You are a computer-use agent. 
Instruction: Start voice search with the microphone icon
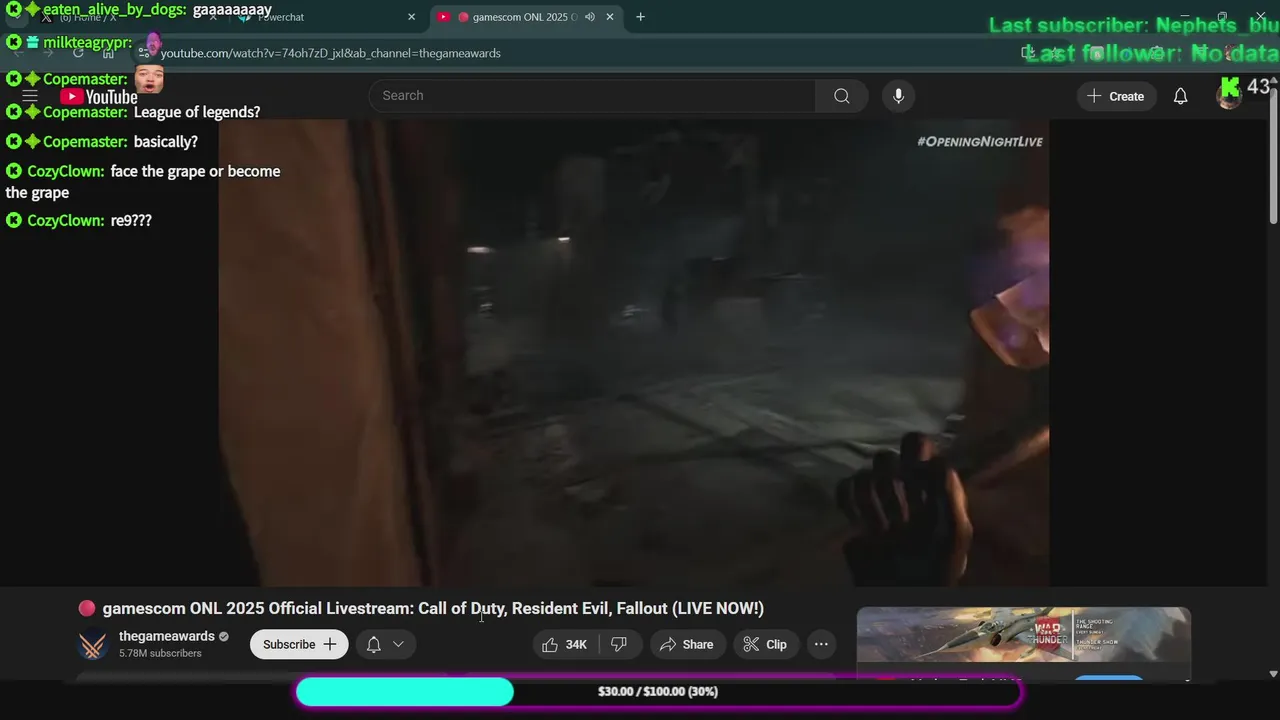tap(898, 96)
